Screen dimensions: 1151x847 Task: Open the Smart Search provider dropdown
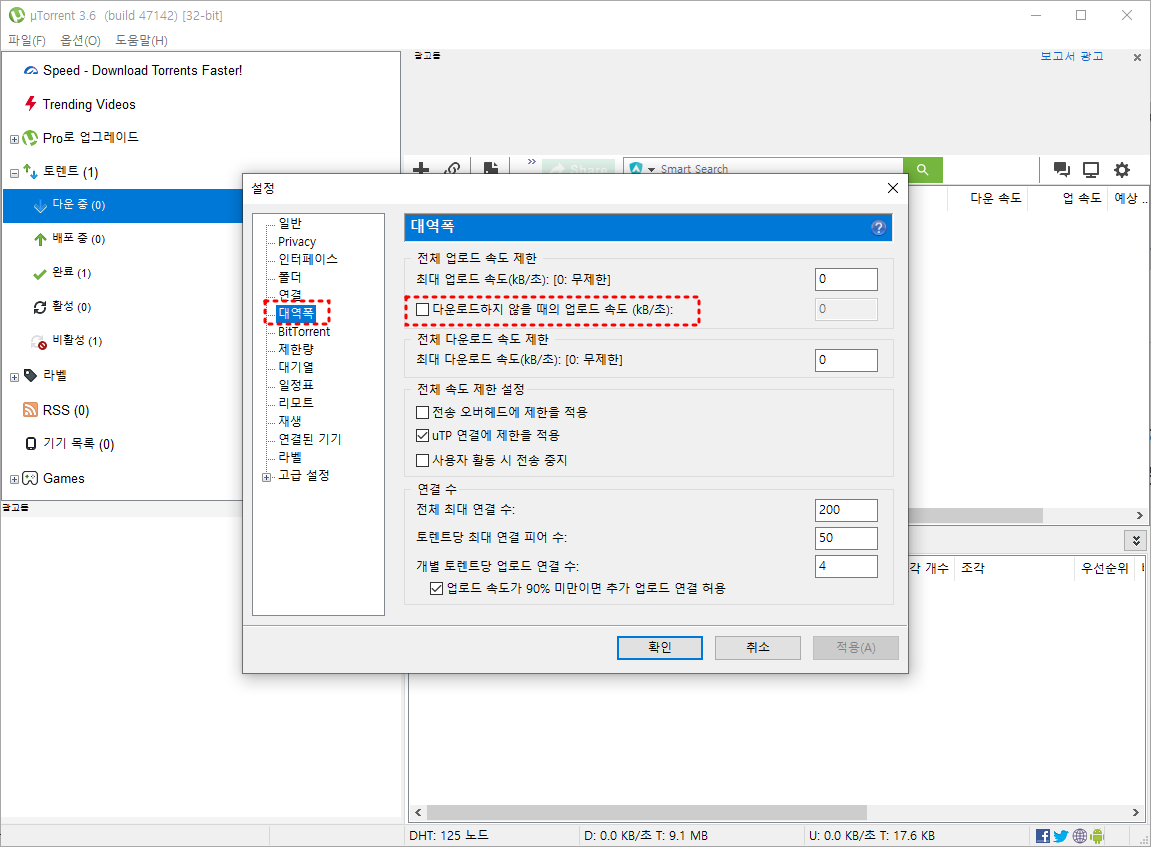click(650, 170)
